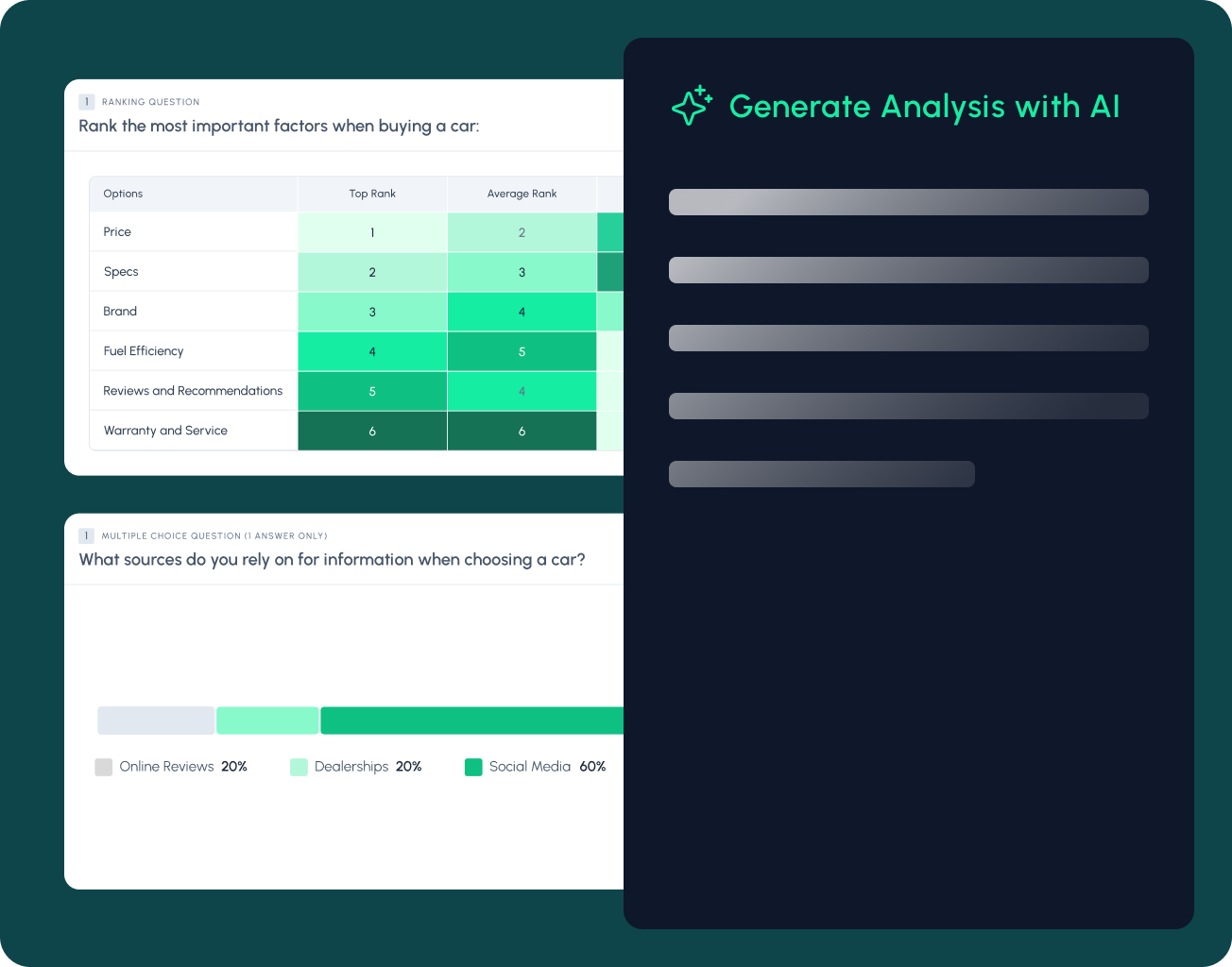Select the Price row label

coord(117,231)
